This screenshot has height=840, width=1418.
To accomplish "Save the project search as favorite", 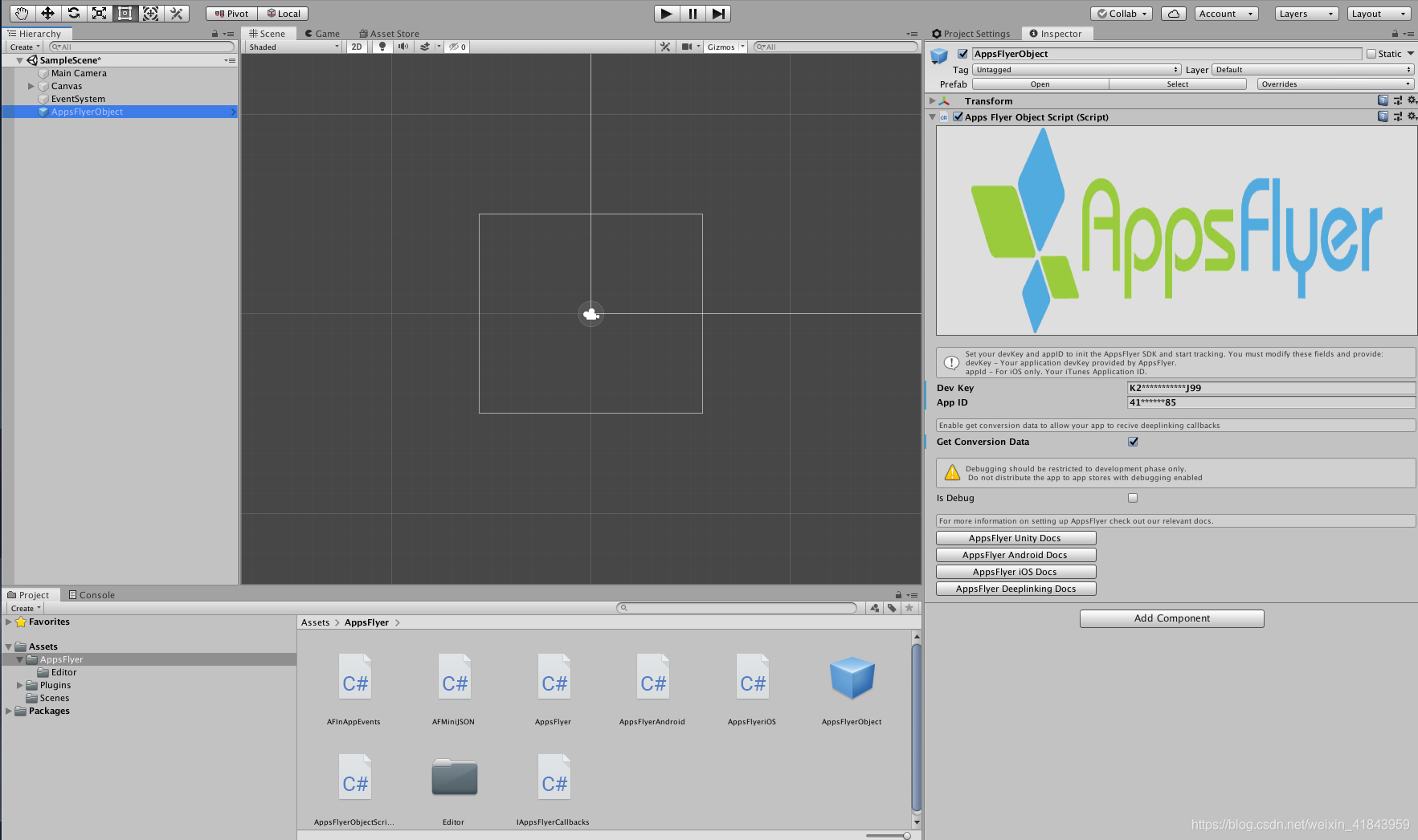I will coord(909,608).
